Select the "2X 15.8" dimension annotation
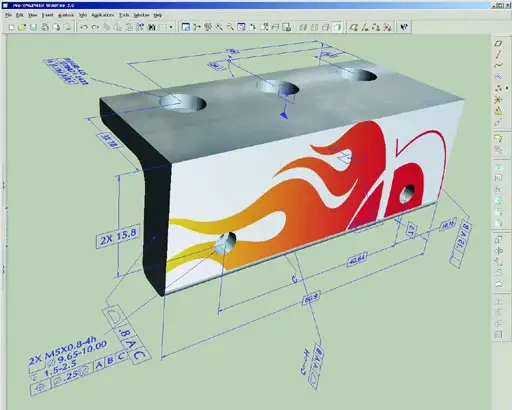Screen dimensions: 512x410 pyautogui.click(x=118, y=236)
